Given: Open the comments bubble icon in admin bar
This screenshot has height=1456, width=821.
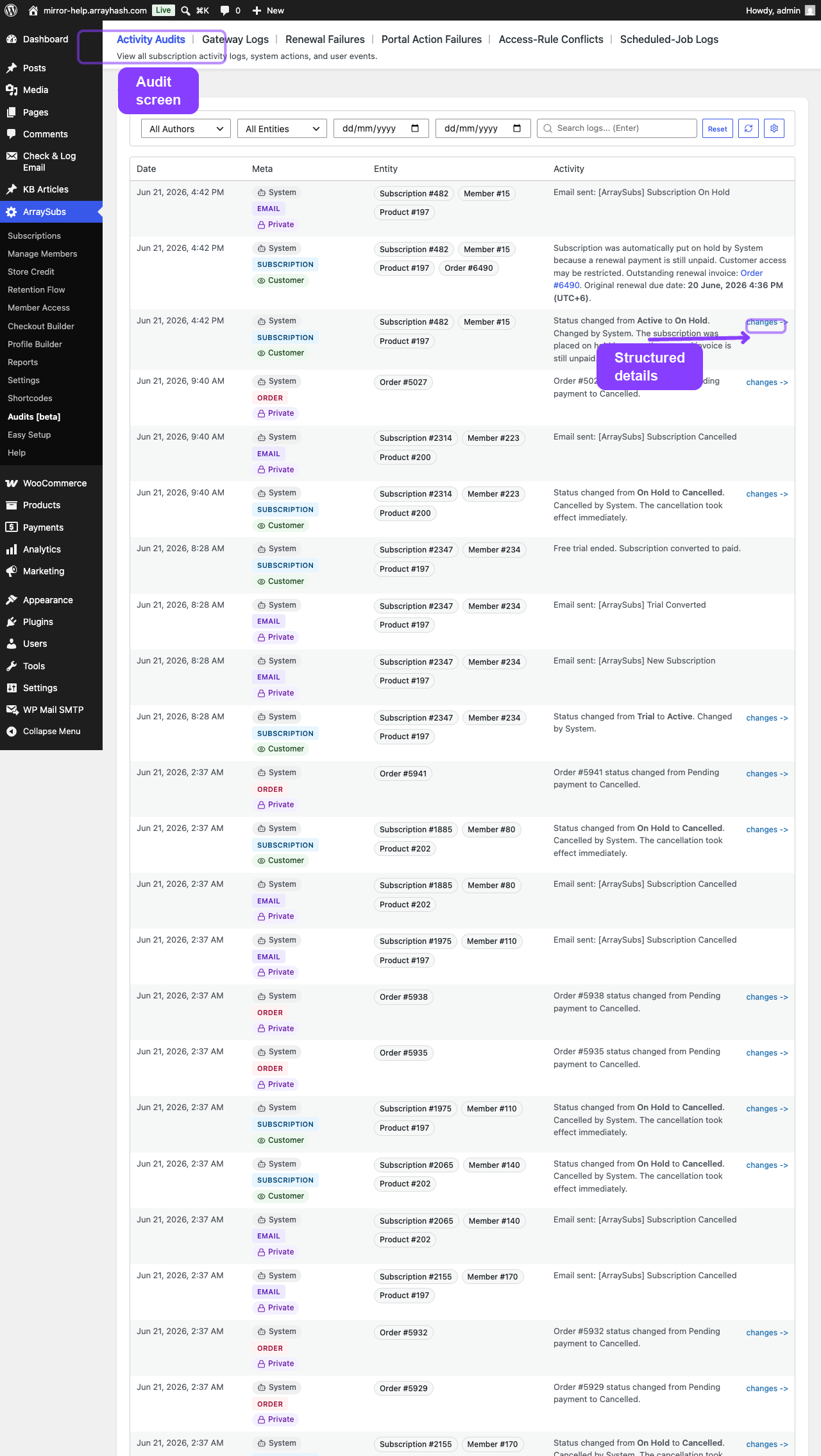Looking at the screenshot, I should coord(224,10).
